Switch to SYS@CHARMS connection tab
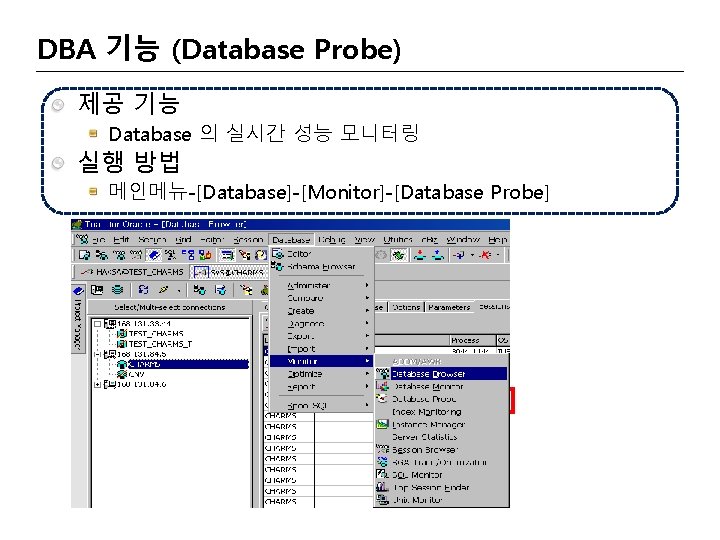This screenshot has width=720, height=540. [x=230, y=272]
